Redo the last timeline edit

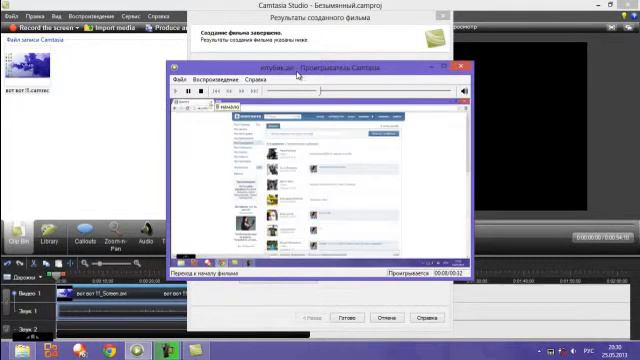coord(20,264)
